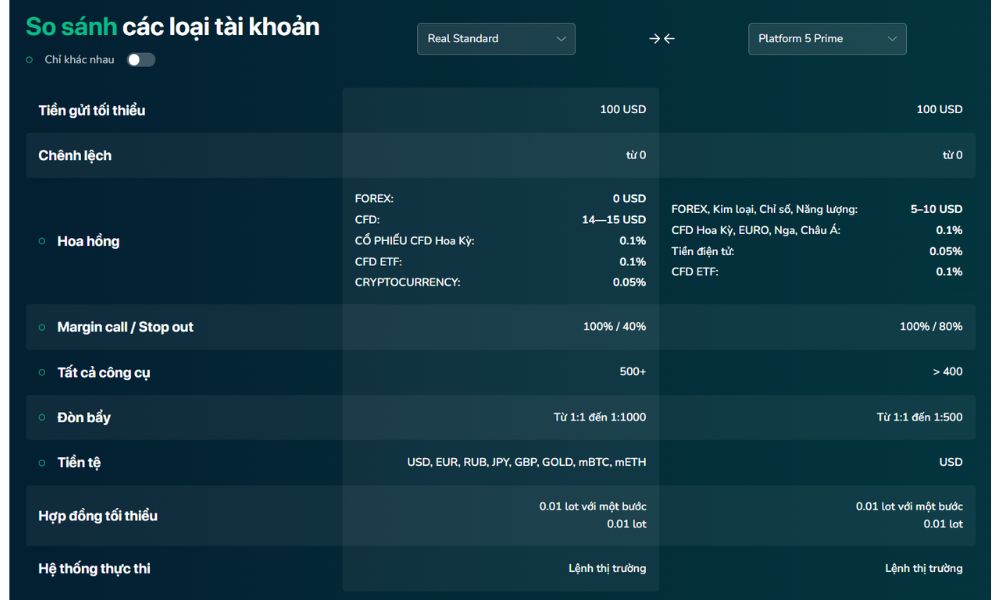This screenshot has height=600, width=1000.
Task: Click the Hoa hồng row title
Action: [x=88, y=241]
